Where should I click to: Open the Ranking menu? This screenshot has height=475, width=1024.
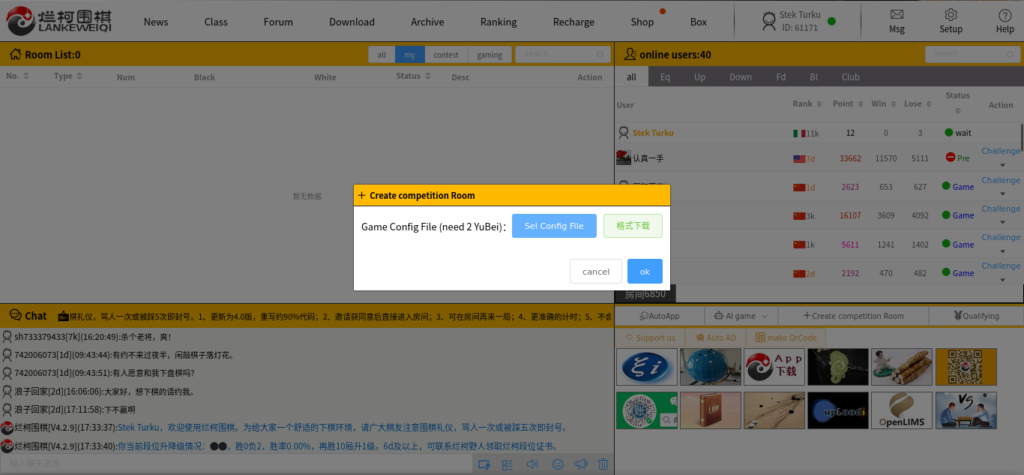[x=498, y=22]
